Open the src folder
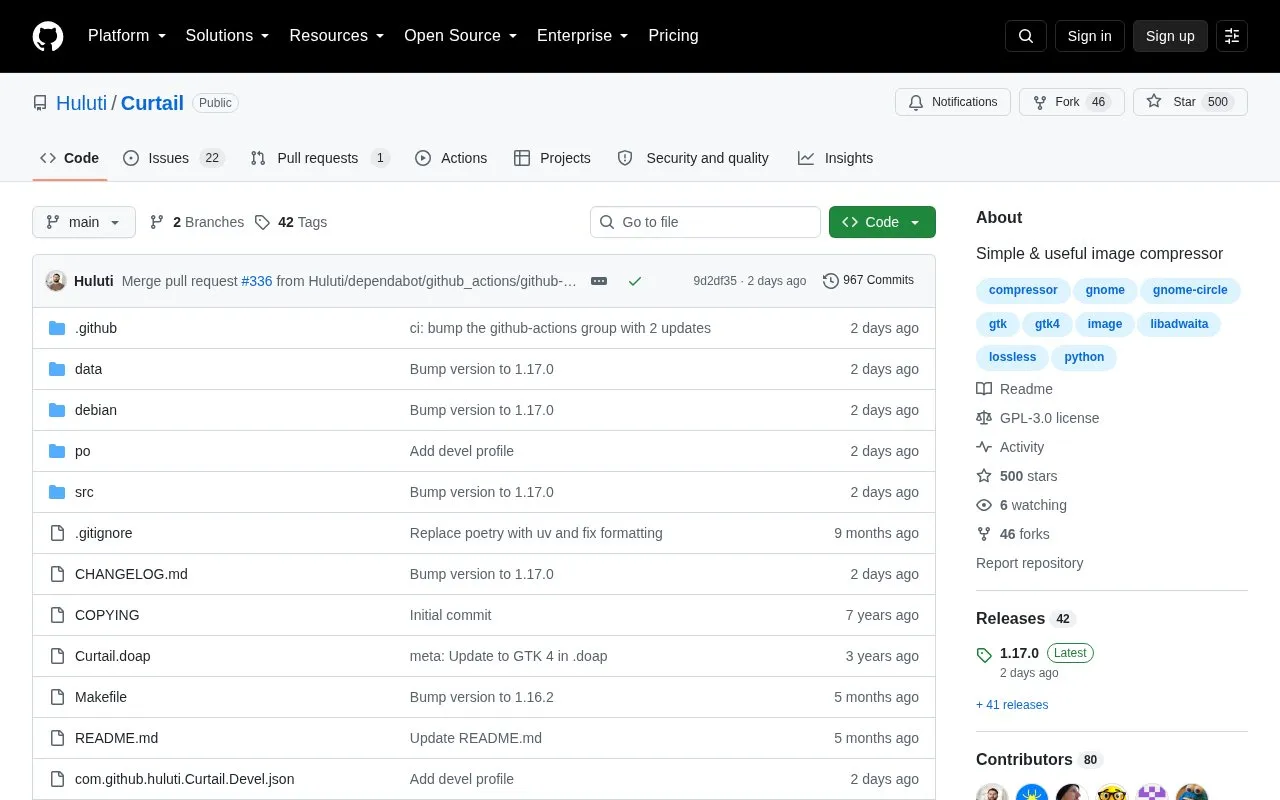1280x800 pixels. click(x=84, y=492)
